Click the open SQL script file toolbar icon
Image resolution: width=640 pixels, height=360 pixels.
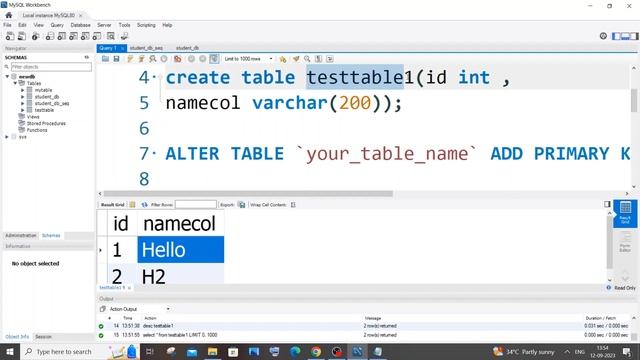pyautogui.click(x=22, y=36)
